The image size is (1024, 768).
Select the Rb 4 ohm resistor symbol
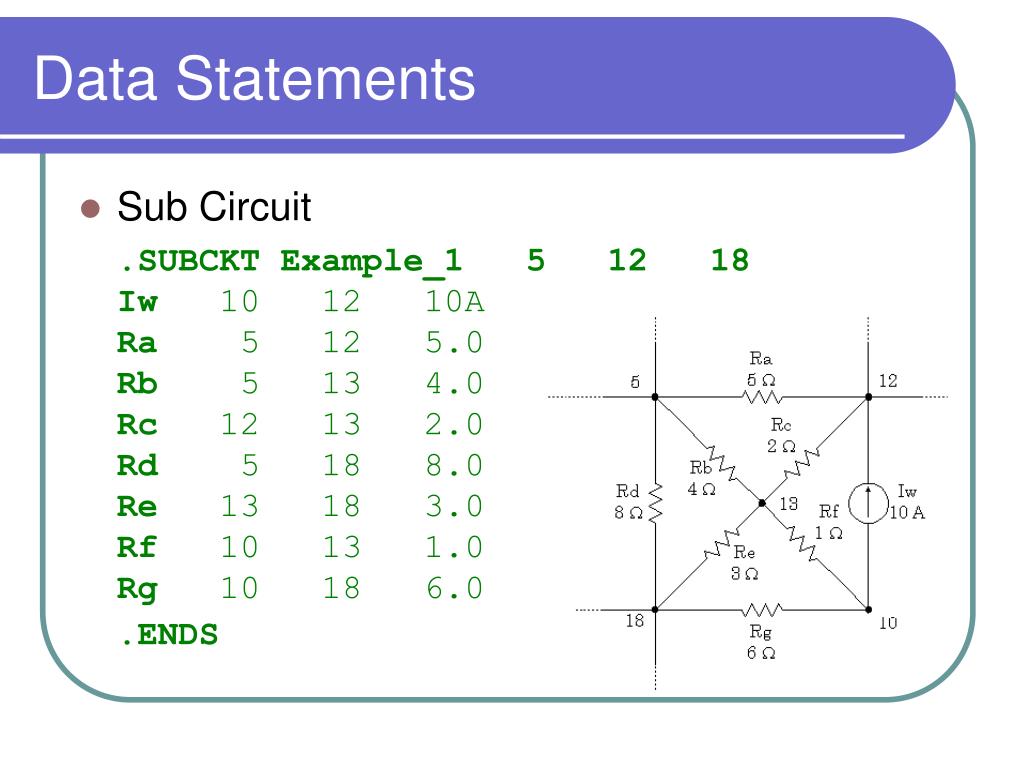click(722, 462)
